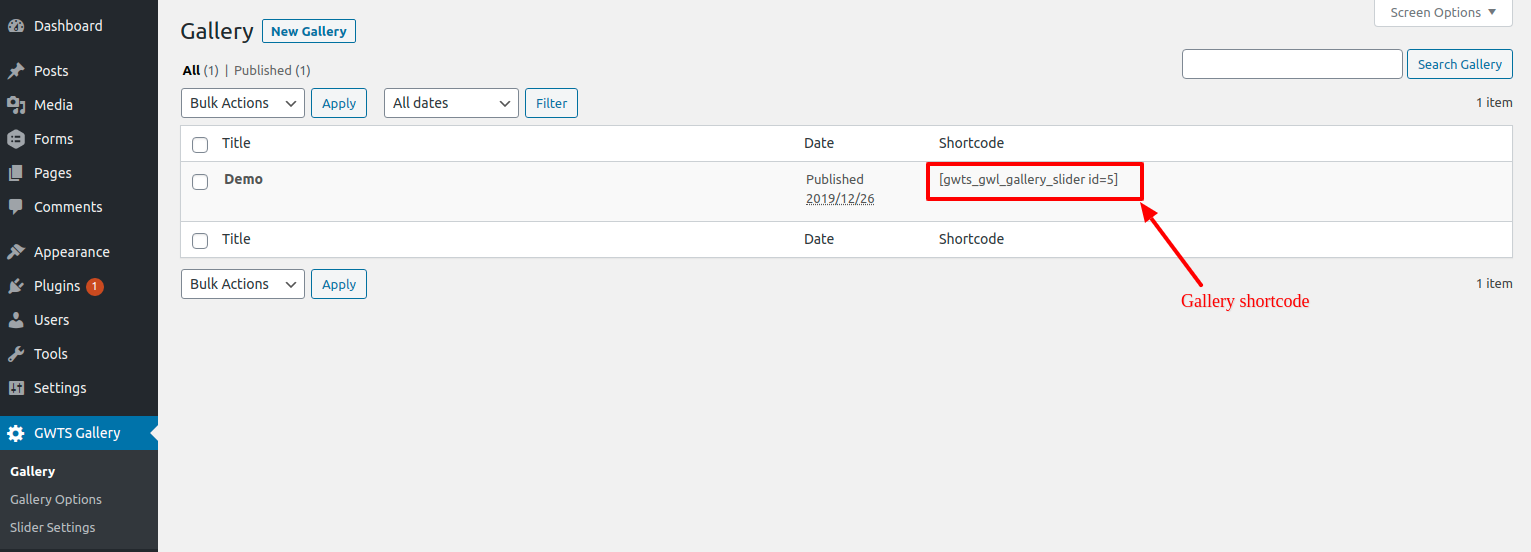Click the Gallery page heading

pyautogui.click(x=217, y=31)
